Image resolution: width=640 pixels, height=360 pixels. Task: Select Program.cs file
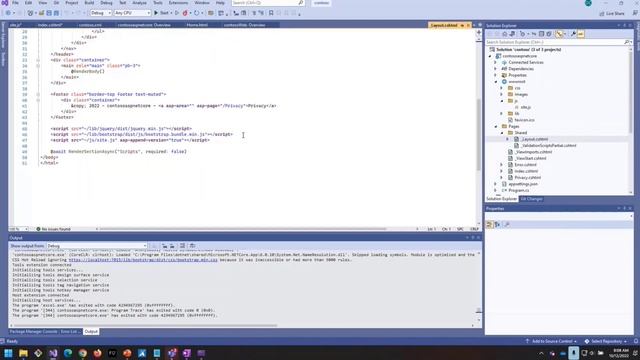click(518, 191)
